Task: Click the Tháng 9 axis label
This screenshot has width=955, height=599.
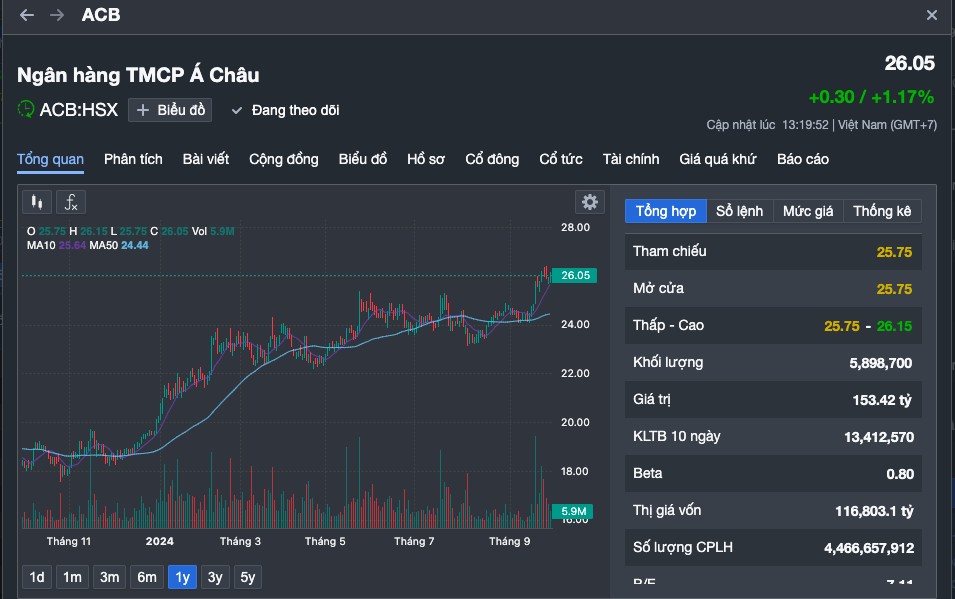Action: (x=510, y=541)
